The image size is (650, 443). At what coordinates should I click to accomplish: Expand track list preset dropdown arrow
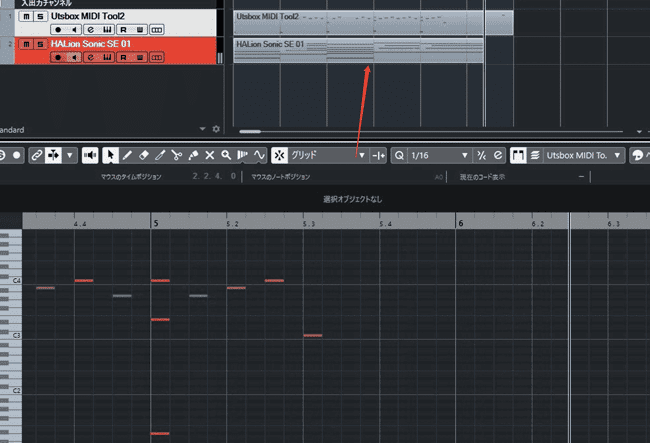202,129
